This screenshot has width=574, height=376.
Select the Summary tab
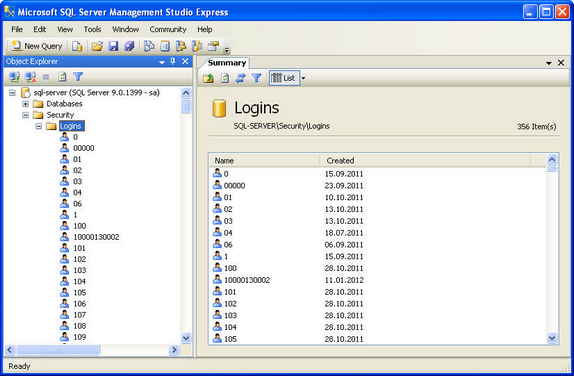pyautogui.click(x=227, y=63)
